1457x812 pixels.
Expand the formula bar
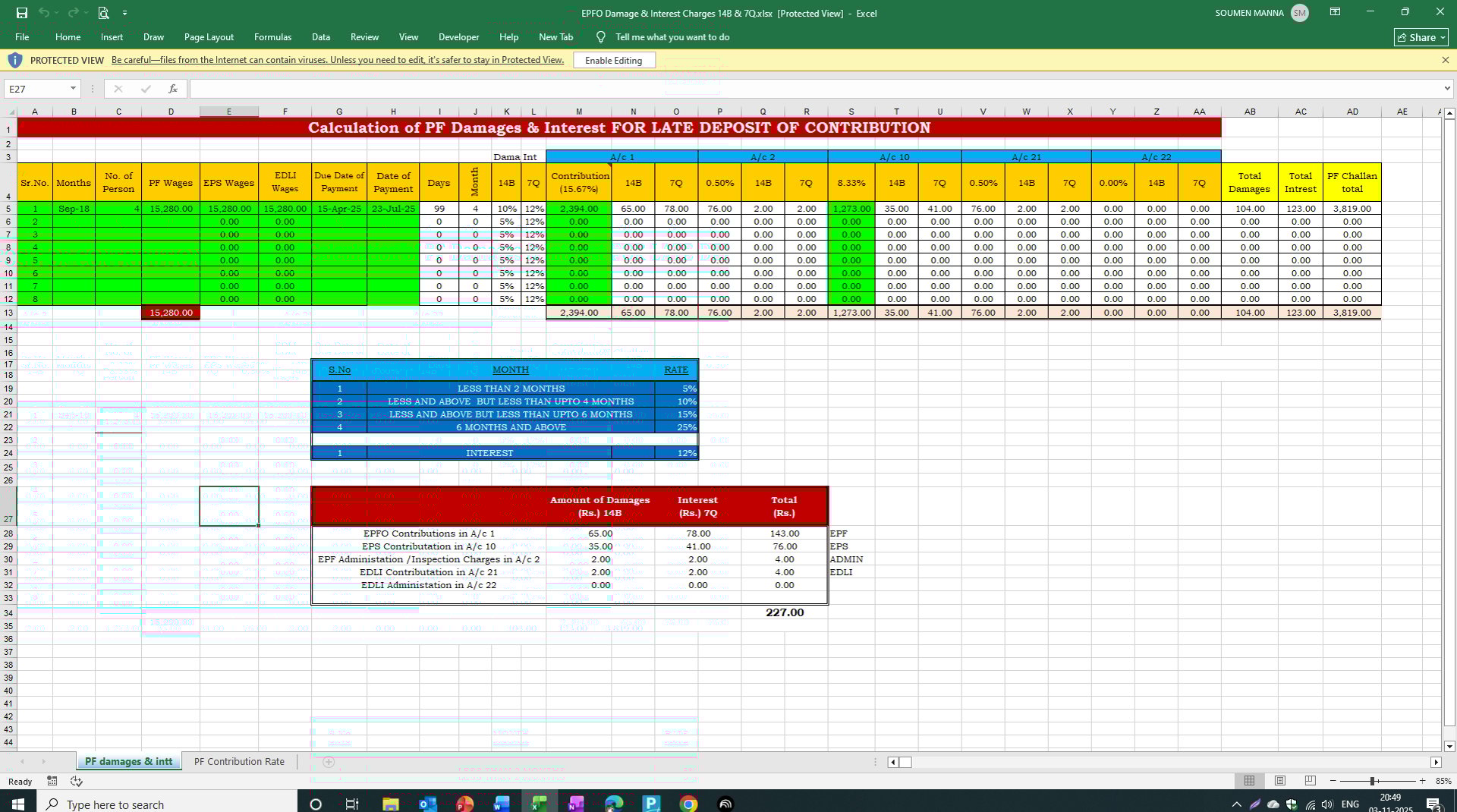tap(1446, 89)
